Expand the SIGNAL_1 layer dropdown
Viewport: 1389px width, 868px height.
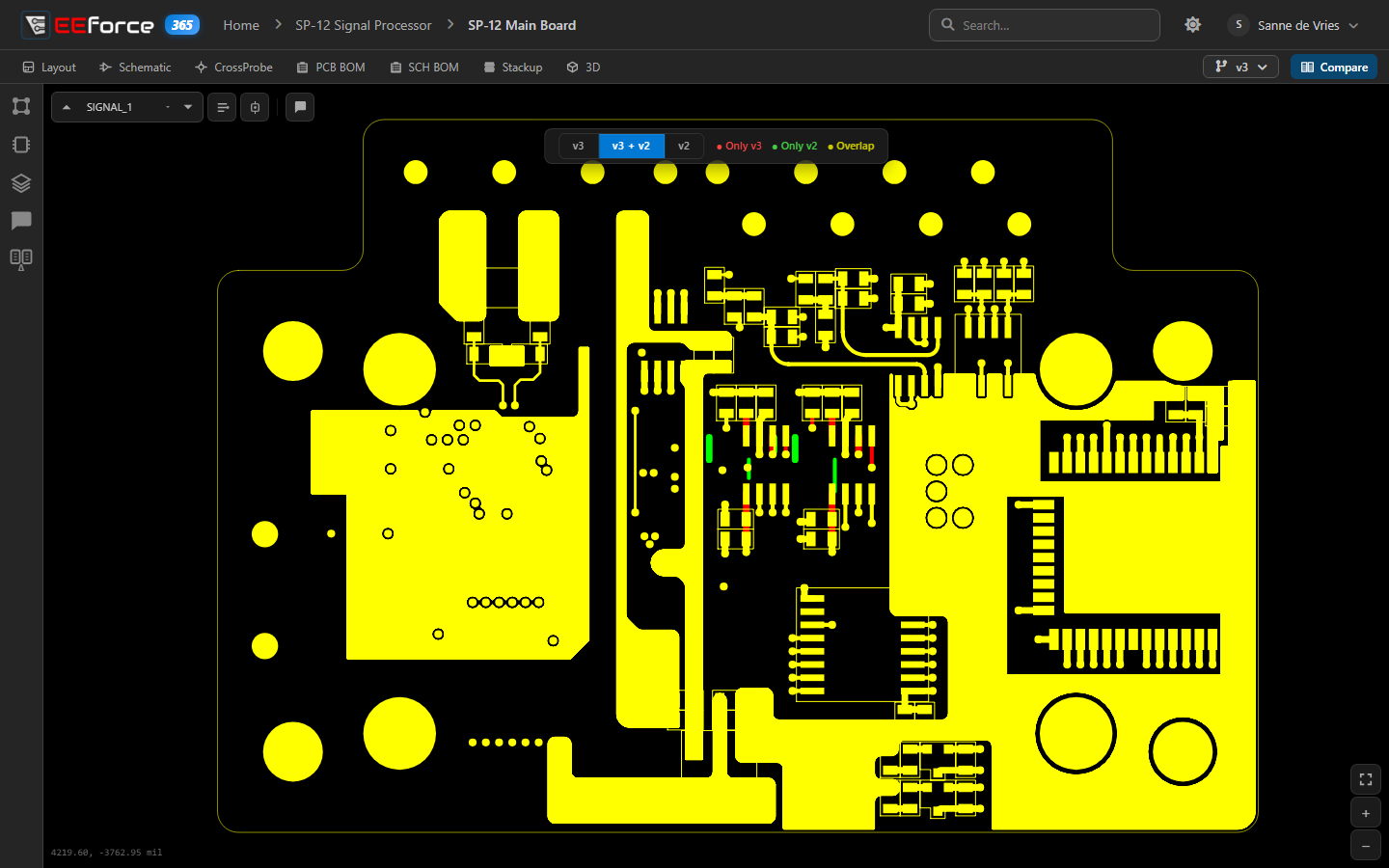tap(188, 107)
